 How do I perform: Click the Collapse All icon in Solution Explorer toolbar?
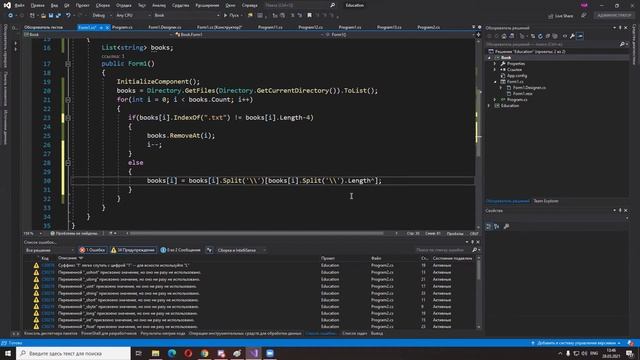pos(547,36)
